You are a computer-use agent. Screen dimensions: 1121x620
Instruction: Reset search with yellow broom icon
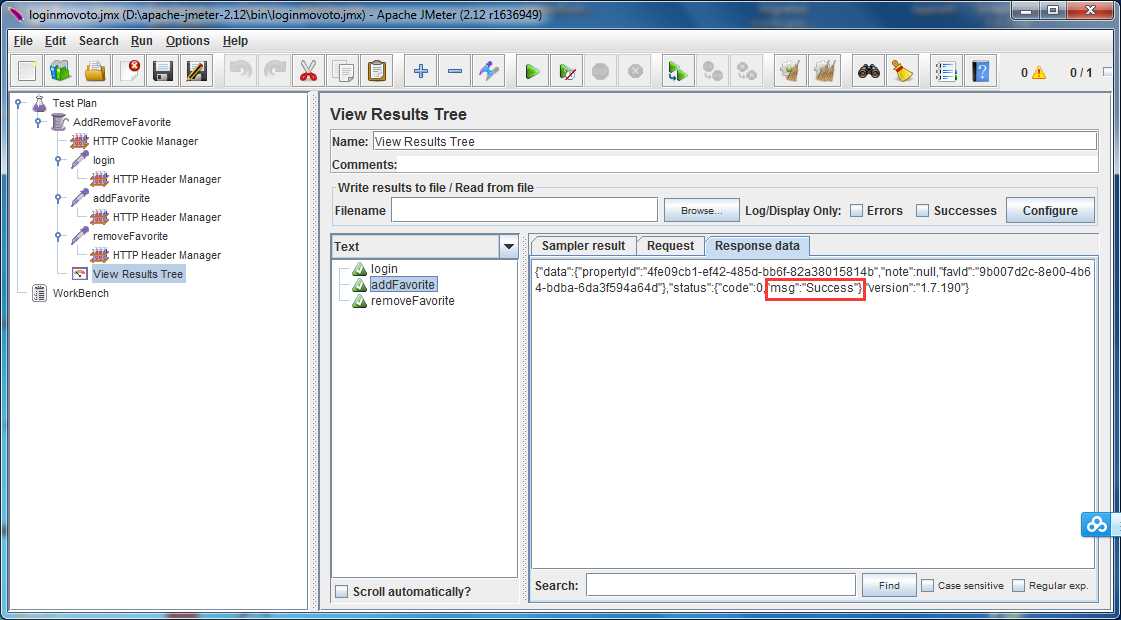pyautogui.click(x=902, y=72)
